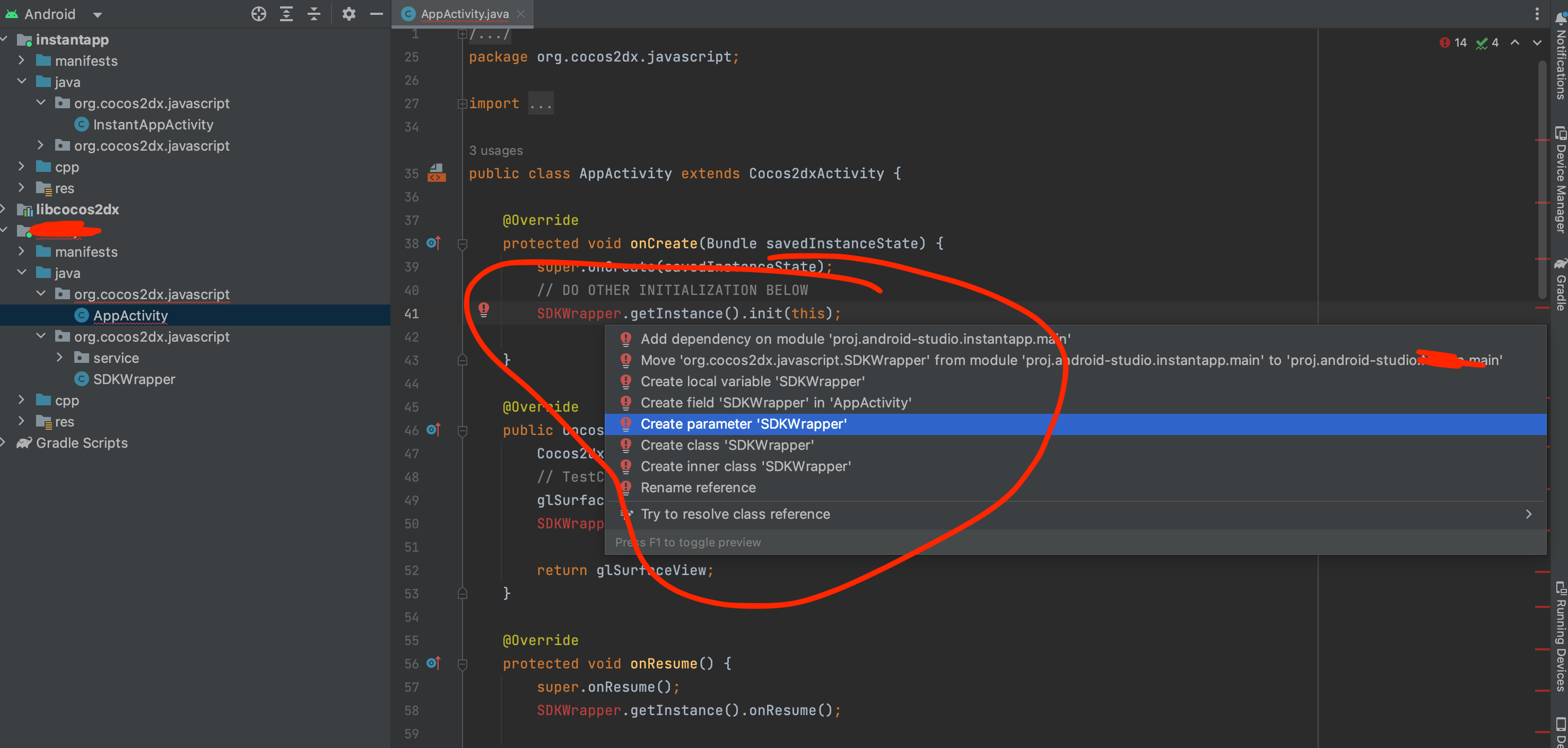This screenshot has height=748, width=1568.
Task: Toggle code fold for the onCreate method
Action: pos(462,244)
